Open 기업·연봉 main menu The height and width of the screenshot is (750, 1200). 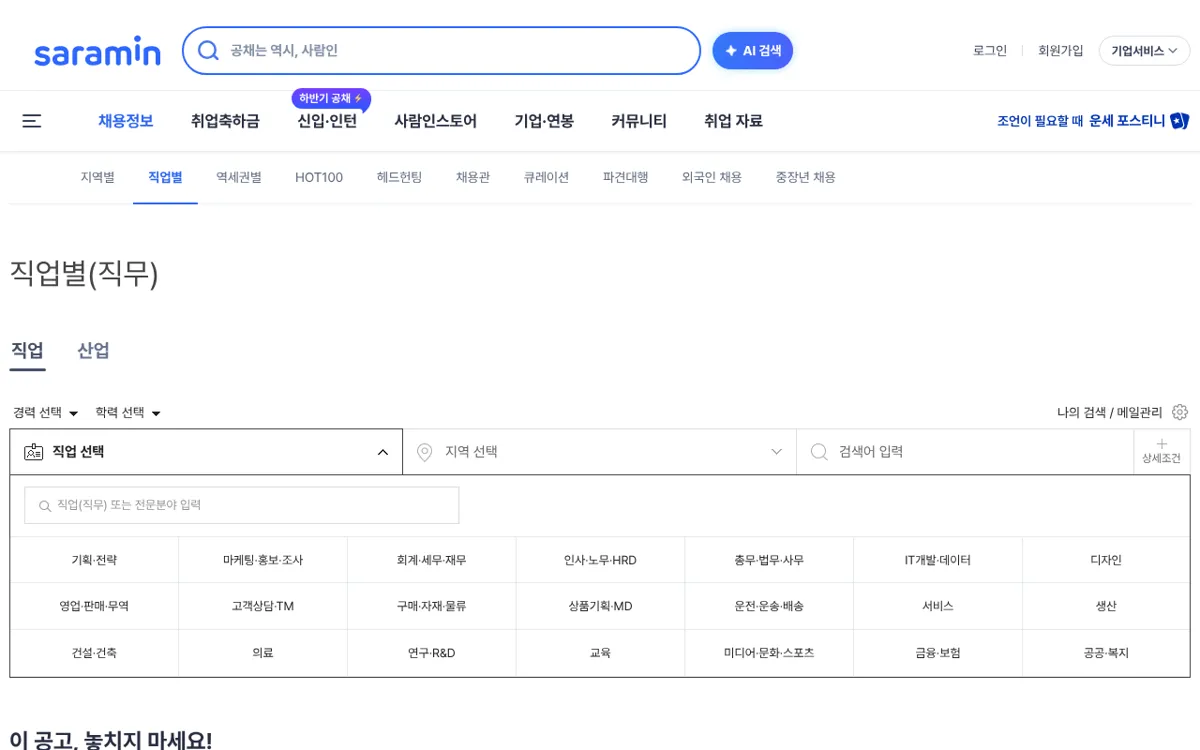tap(545, 121)
